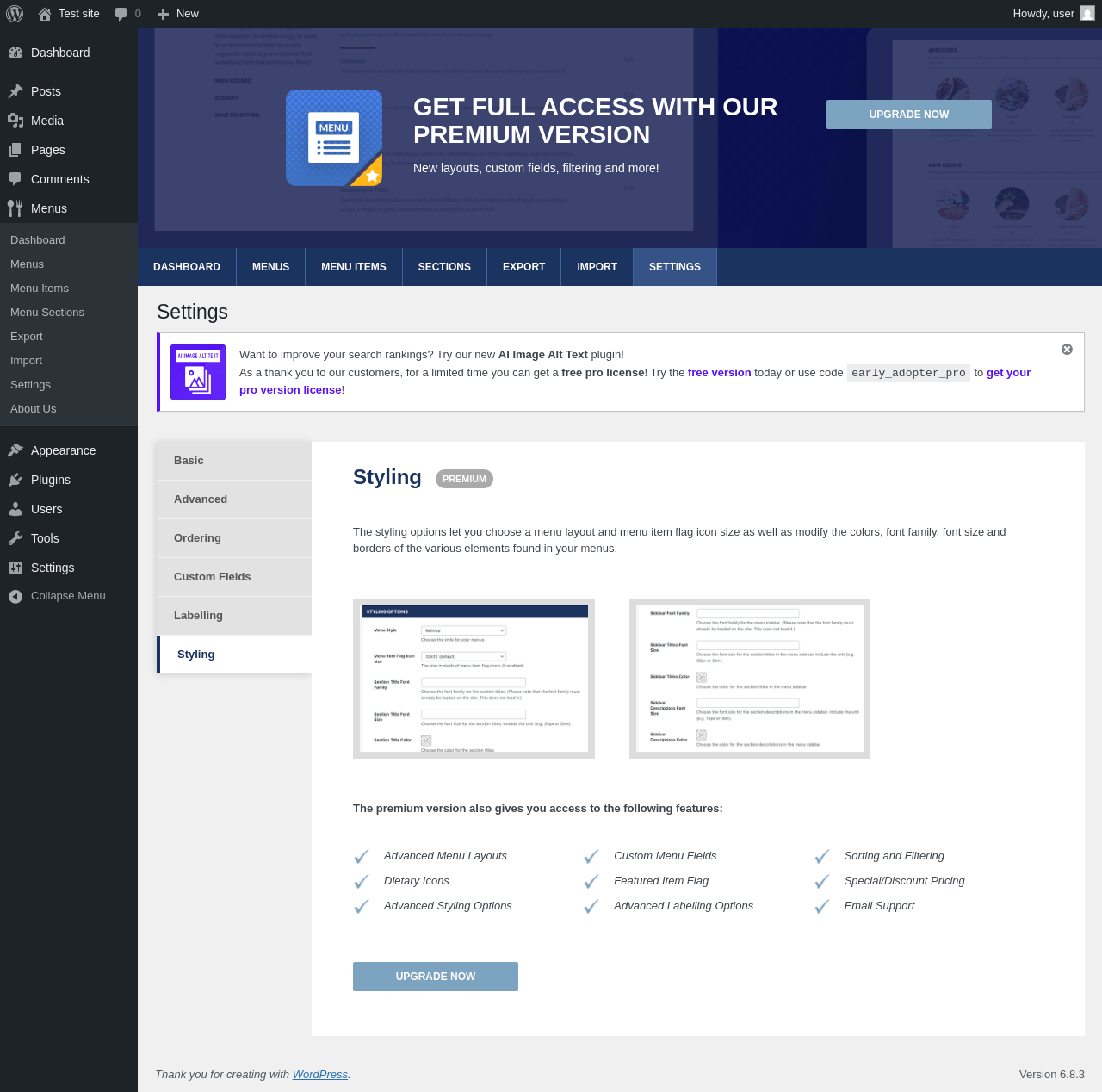This screenshot has width=1102, height=1092.
Task: Click the New plus icon
Action: click(163, 14)
